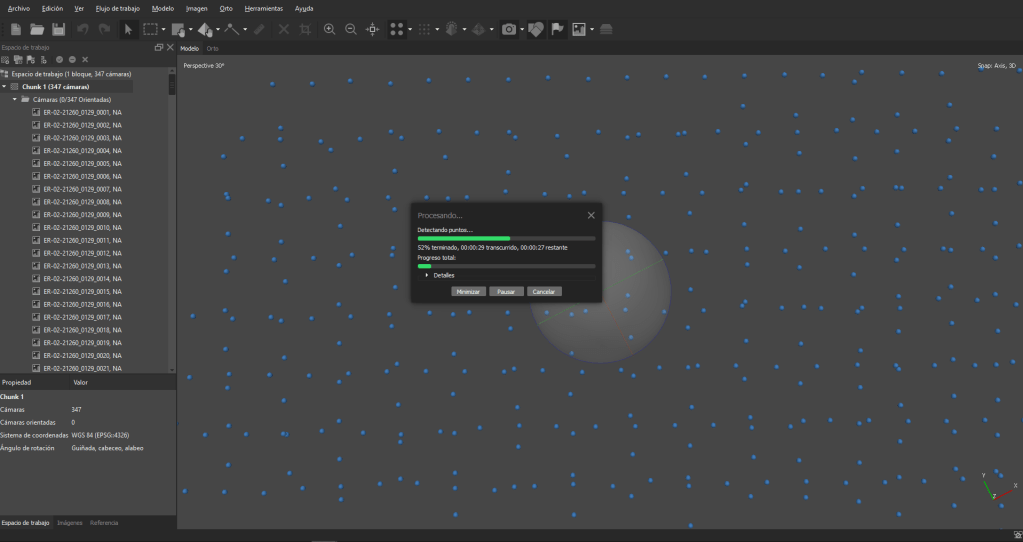The height and width of the screenshot is (542, 1023).
Task: Toggle the Show markers flag icon
Action: pyautogui.click(x=557, y=30)
